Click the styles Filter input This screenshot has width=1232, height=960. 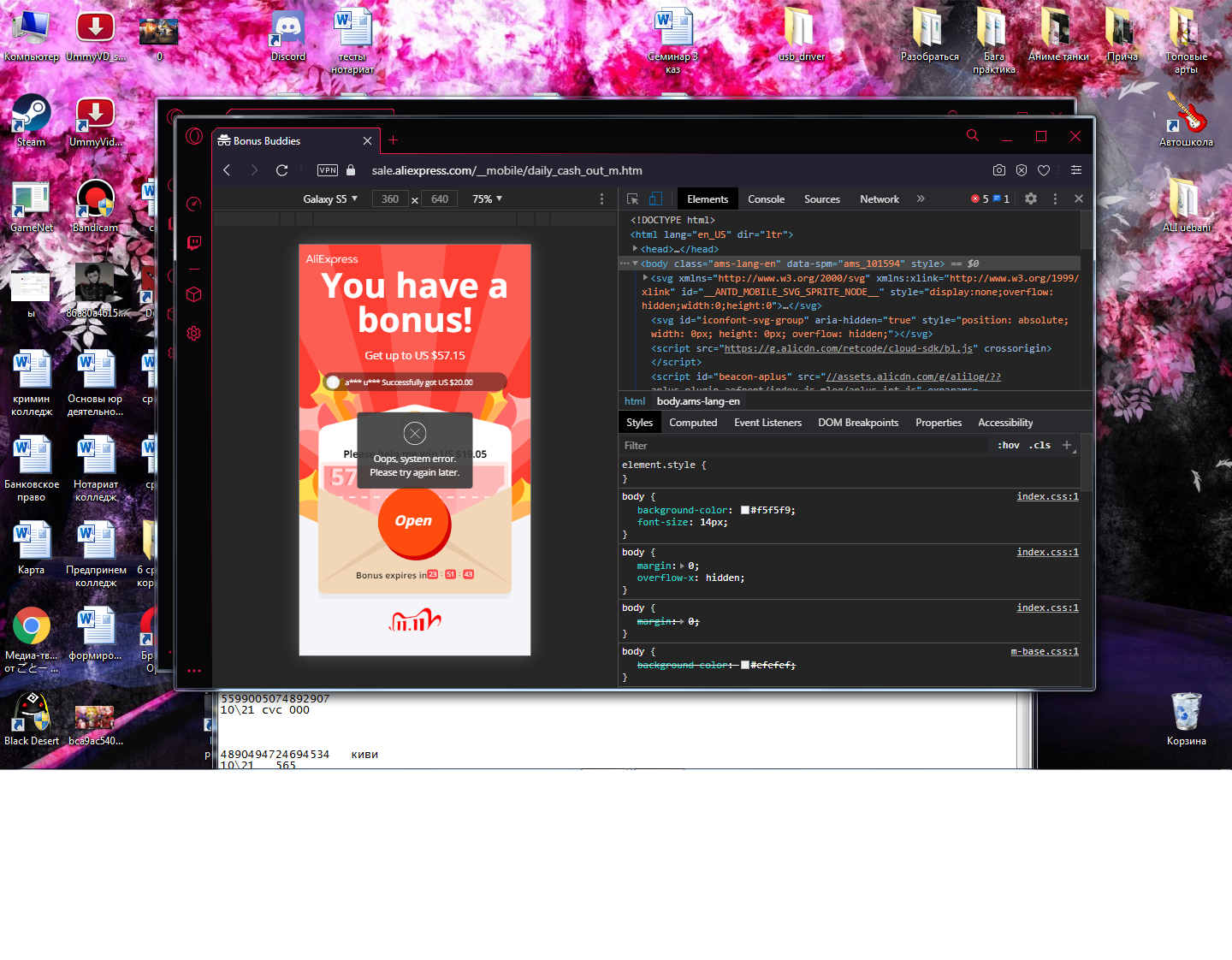click(803, 446)
